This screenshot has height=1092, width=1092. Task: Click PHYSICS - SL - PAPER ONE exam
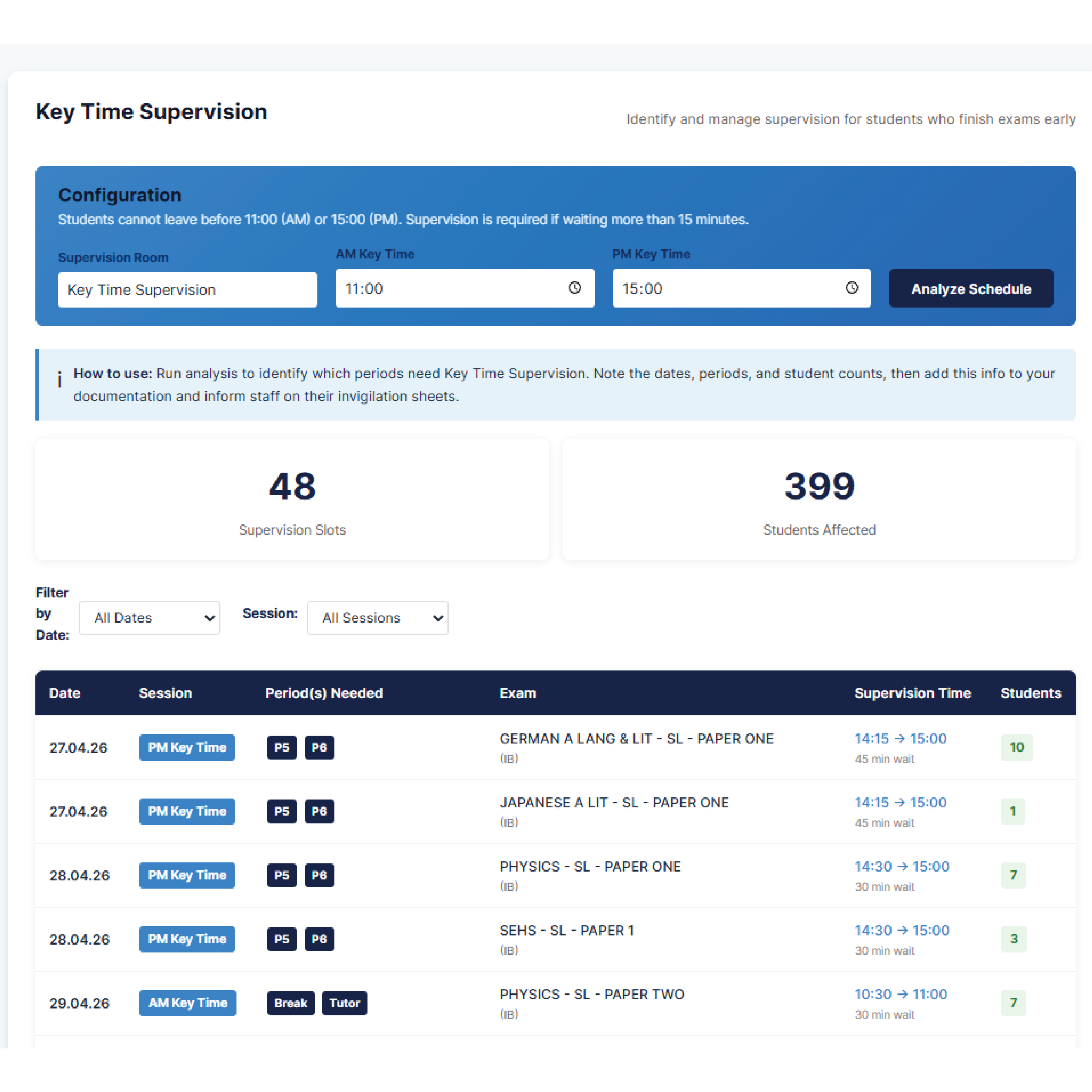[590, 866]
